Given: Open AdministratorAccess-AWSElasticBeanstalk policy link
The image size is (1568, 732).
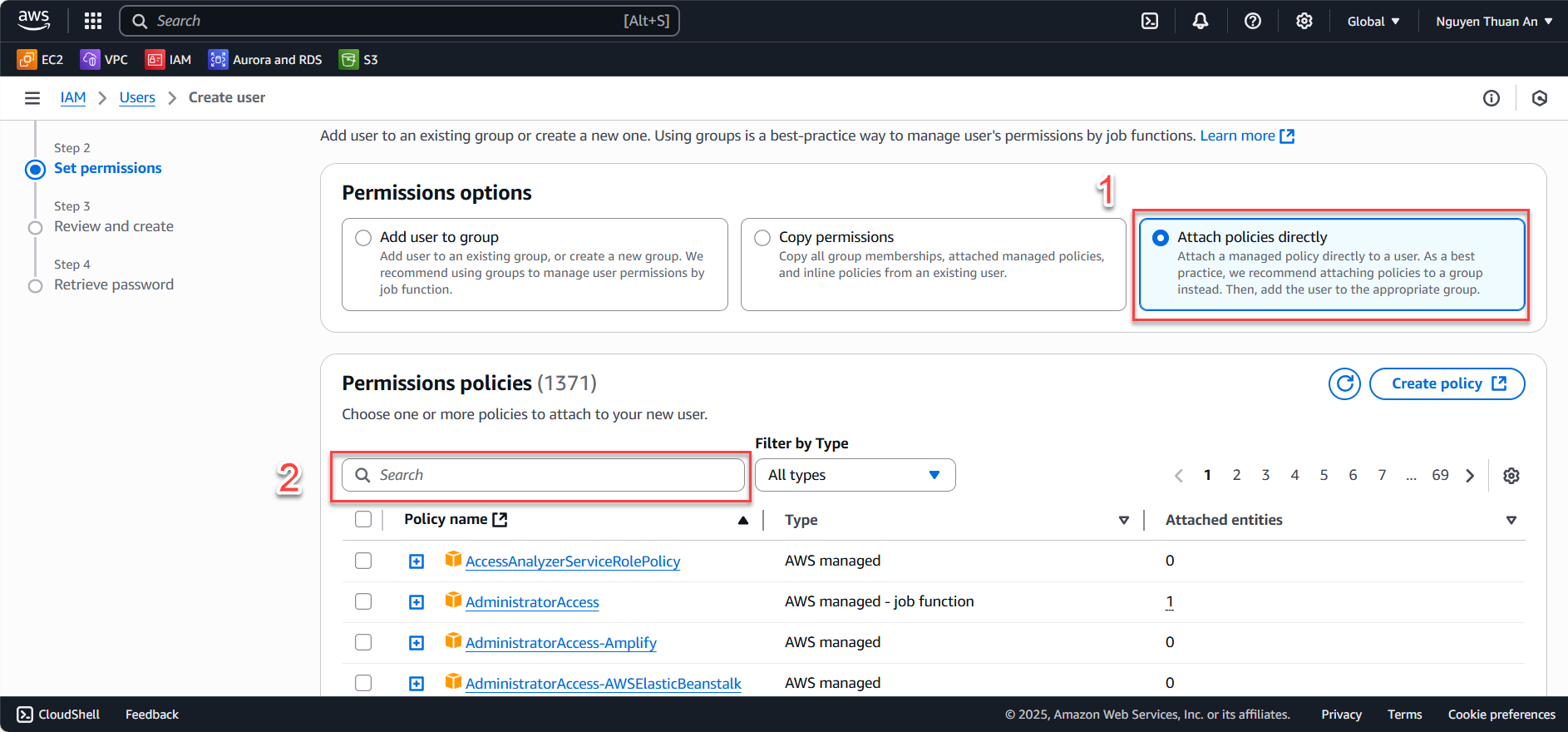Looking at the screenshot, I should [x=604, y=684].
